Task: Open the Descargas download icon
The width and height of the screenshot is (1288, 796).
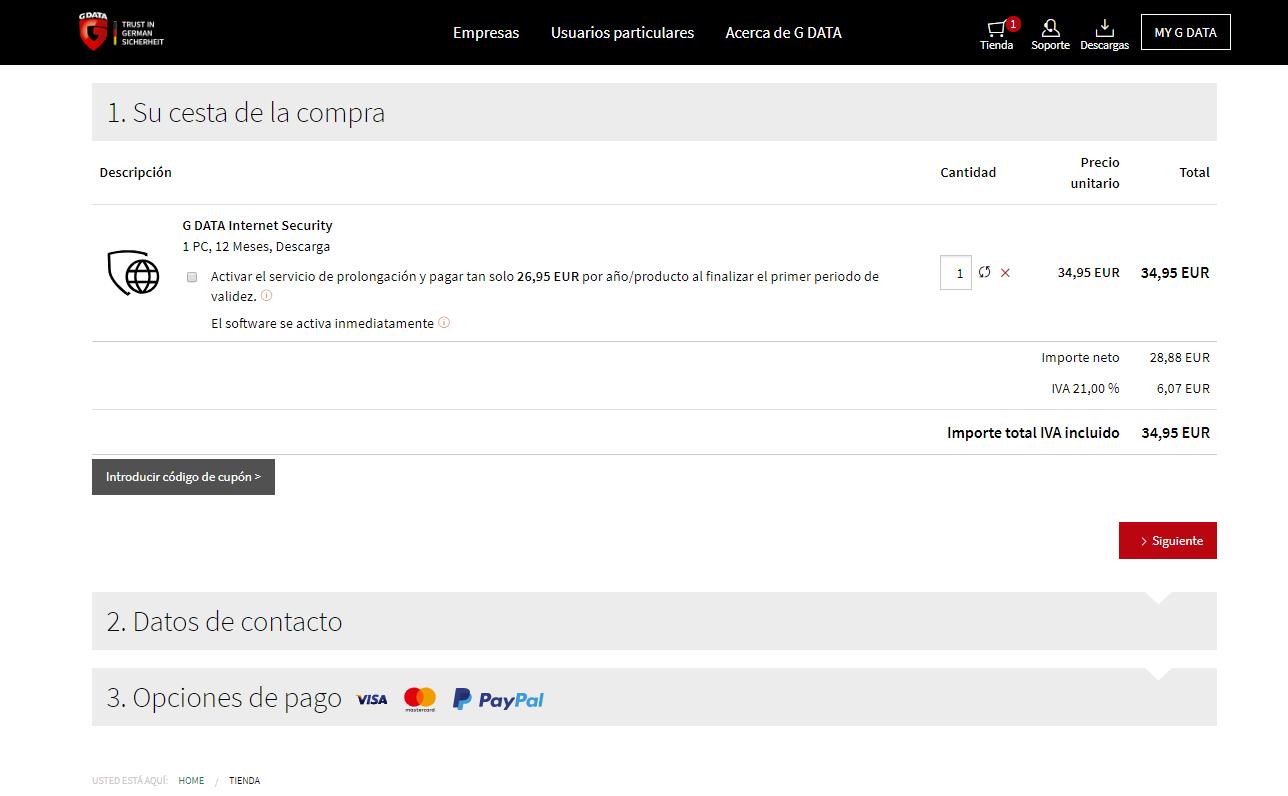Action: [1104, 33]
